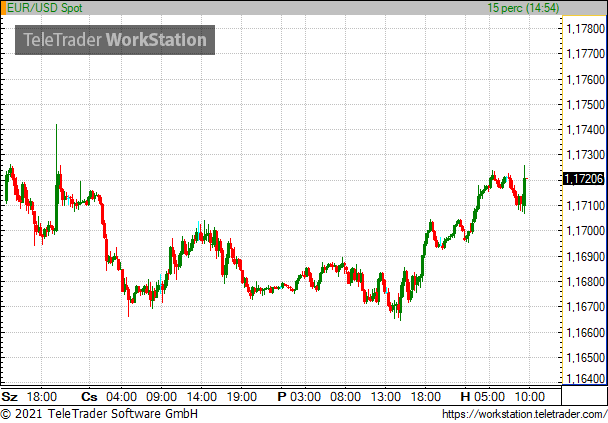This screenshot has width=608, height=423.
Task: Click the 04:00 time axis label
Action: 121,397
